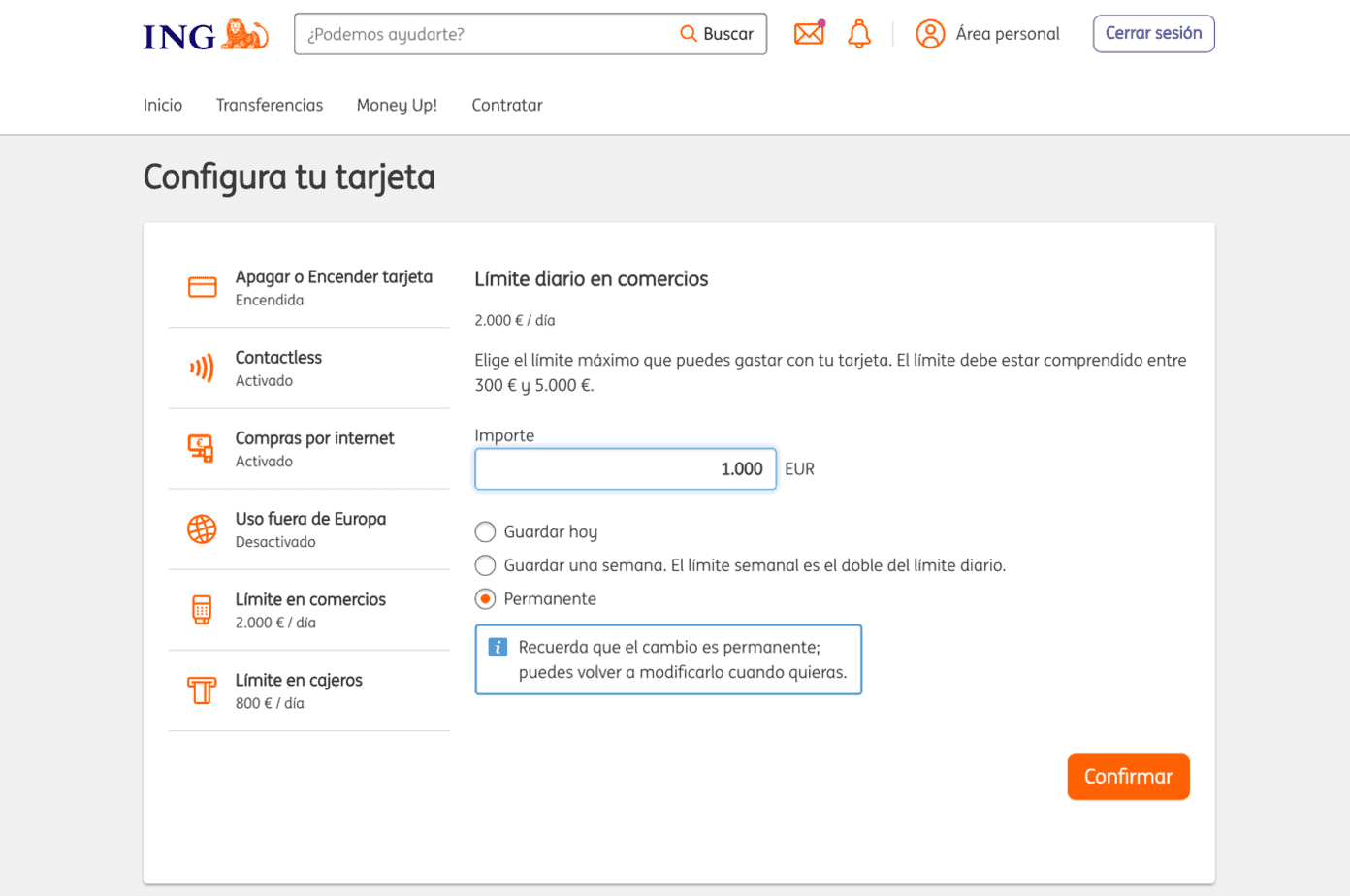Select the Guardar una semana radio option
Viewport: 1350px width, 896px height.
[485, 565]
